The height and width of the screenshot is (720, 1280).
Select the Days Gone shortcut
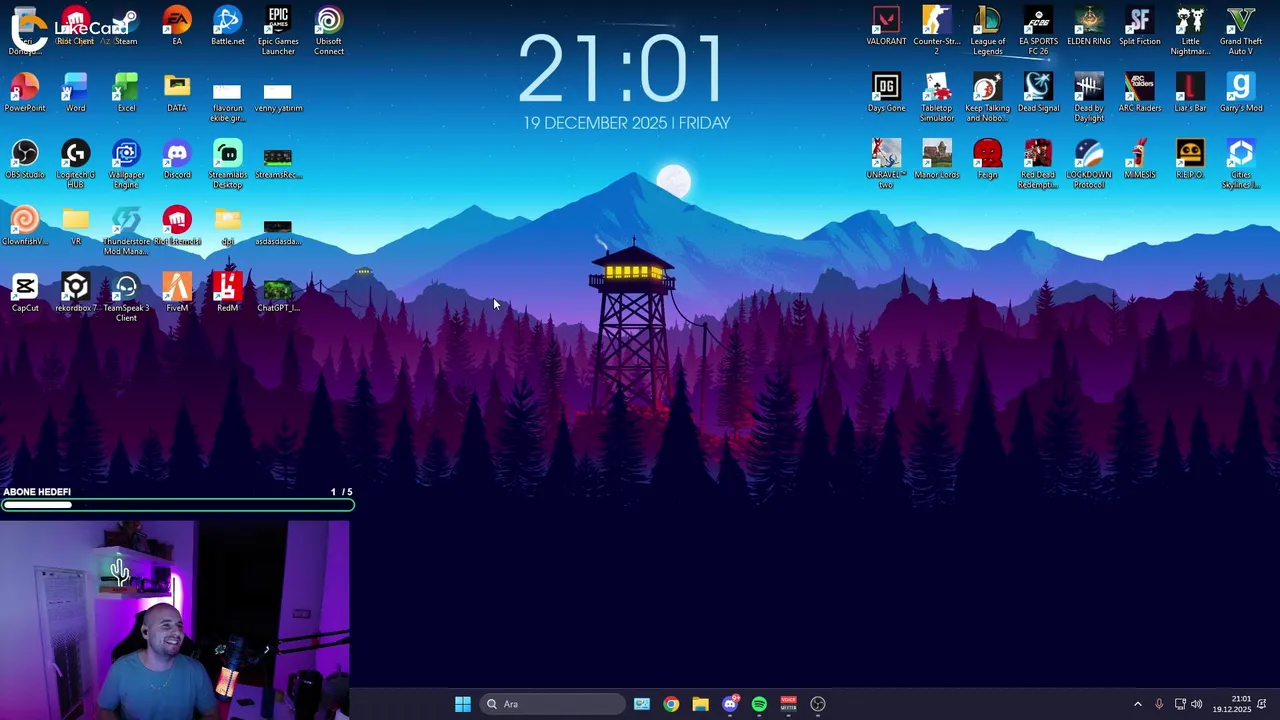pyautogui.click(x=886, y=93)
